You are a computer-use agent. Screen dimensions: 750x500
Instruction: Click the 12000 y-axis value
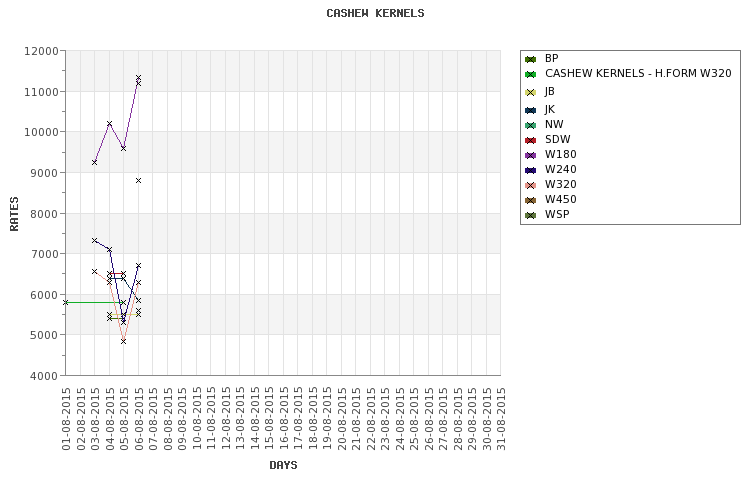pyautogui.click(x=41, y=51)
